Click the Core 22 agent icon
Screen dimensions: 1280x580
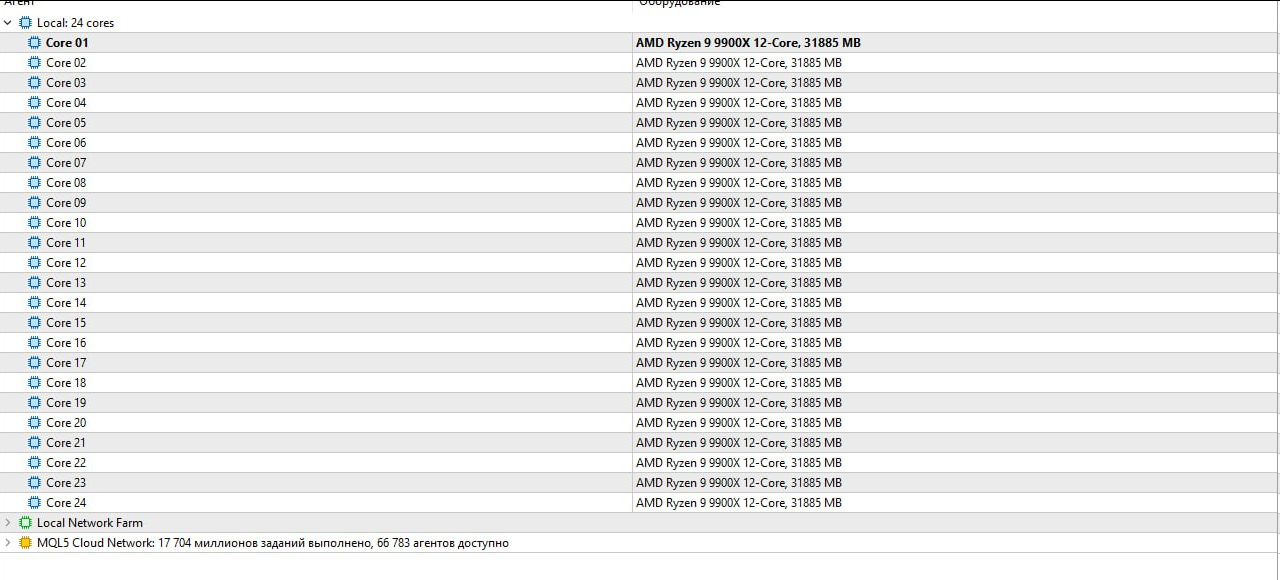point(35,462)
